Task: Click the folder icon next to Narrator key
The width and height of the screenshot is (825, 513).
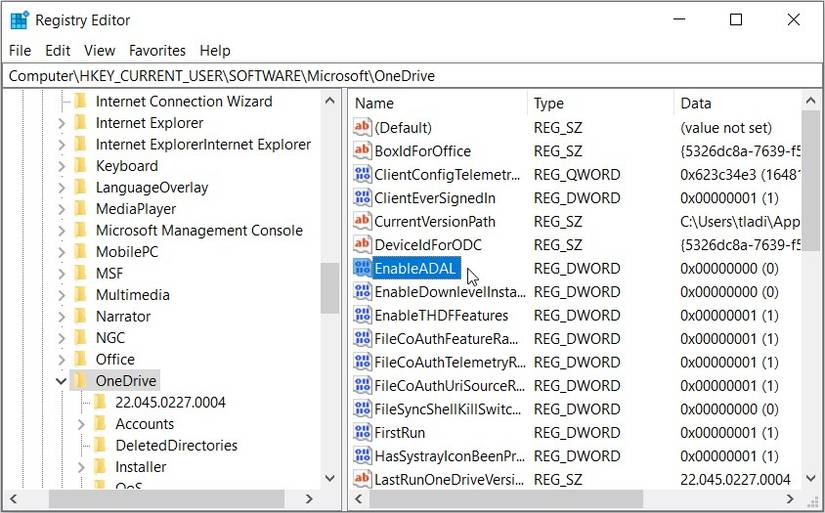Action: [x=81, y=316]
